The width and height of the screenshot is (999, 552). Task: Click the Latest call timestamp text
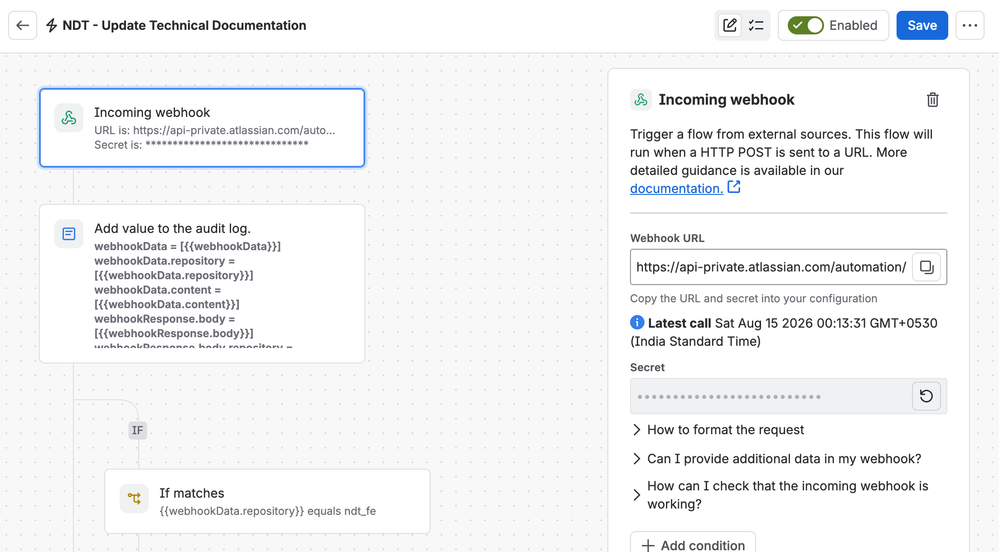coord(784,332)
